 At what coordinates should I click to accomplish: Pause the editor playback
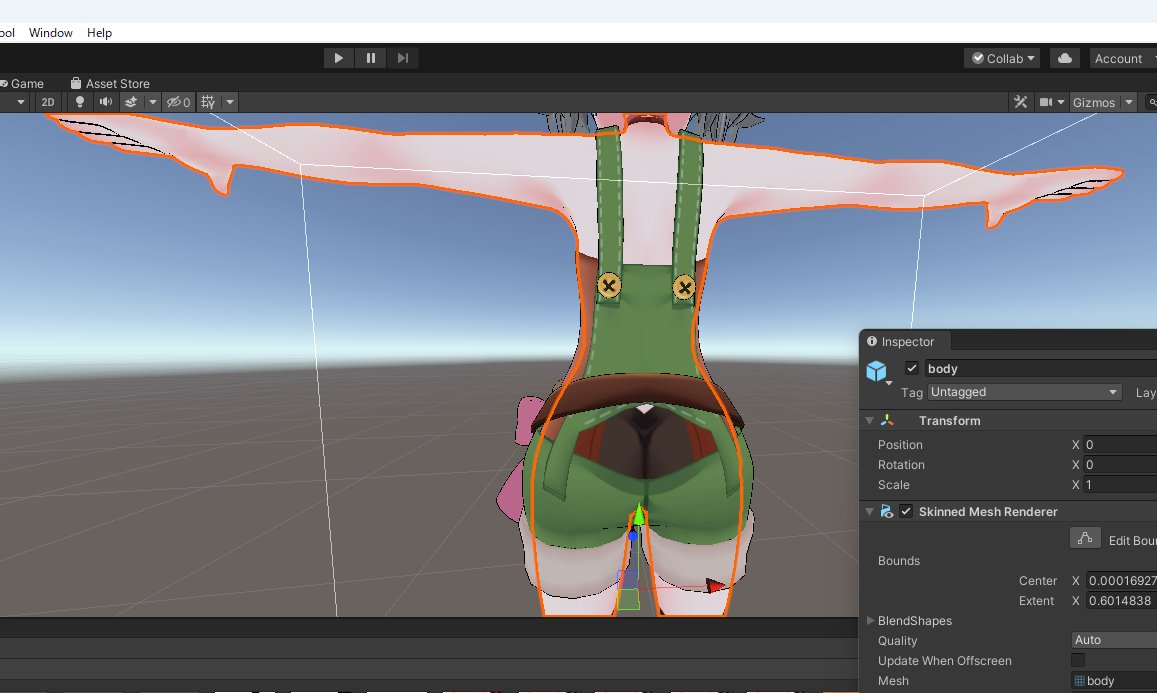[x=370, y=58]
